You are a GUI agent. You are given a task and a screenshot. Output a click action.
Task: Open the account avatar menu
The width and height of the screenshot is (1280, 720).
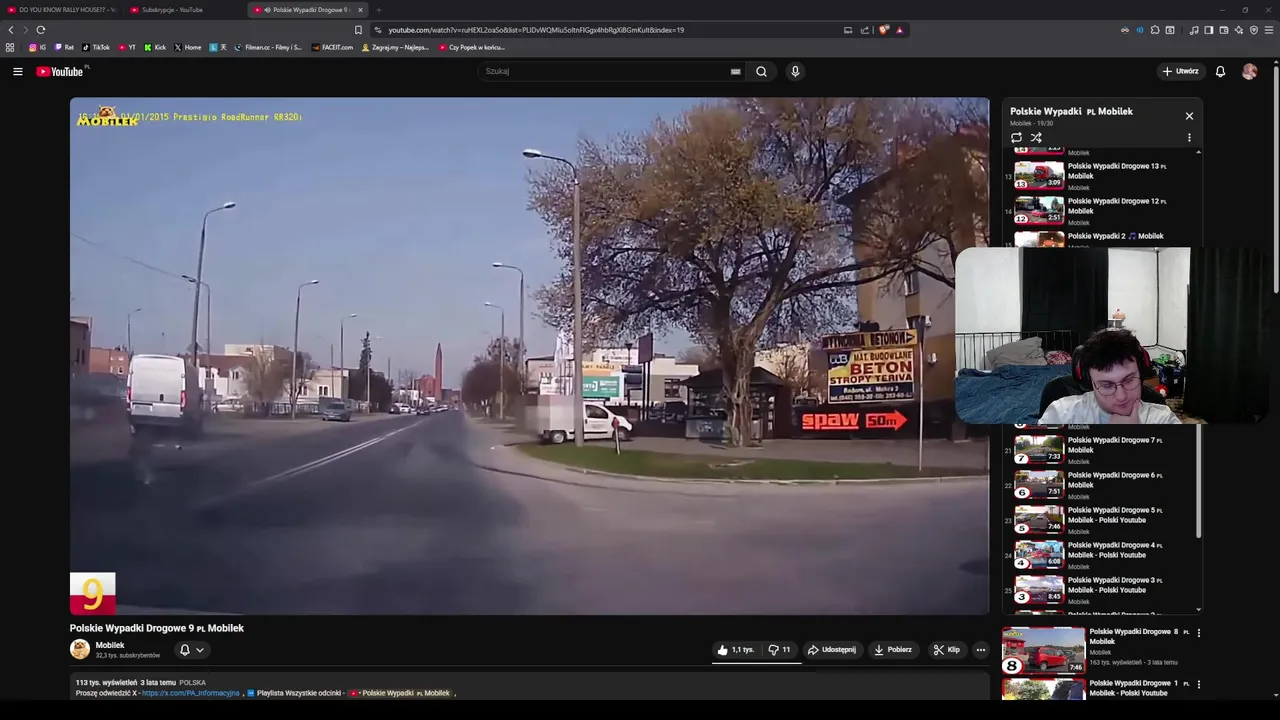1249,71
